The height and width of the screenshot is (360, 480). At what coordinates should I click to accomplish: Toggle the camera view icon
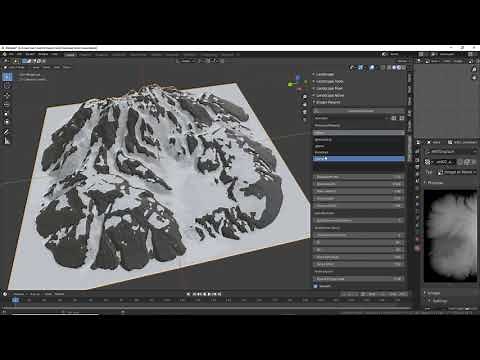[305, 112]
